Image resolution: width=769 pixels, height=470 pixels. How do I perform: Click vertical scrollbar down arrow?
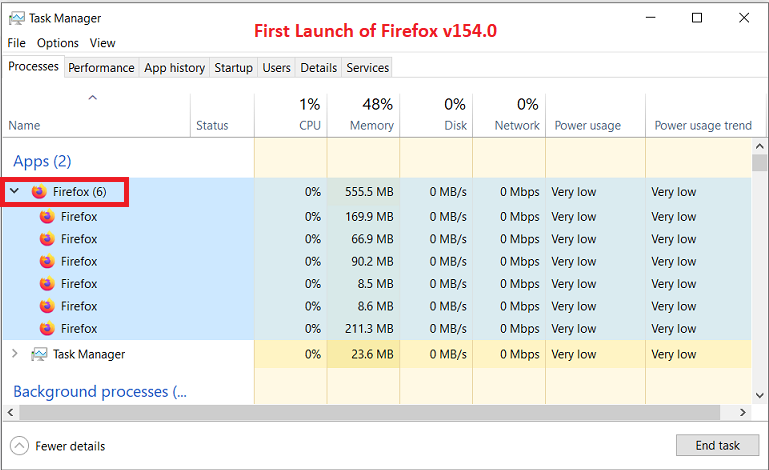(760, 395)
